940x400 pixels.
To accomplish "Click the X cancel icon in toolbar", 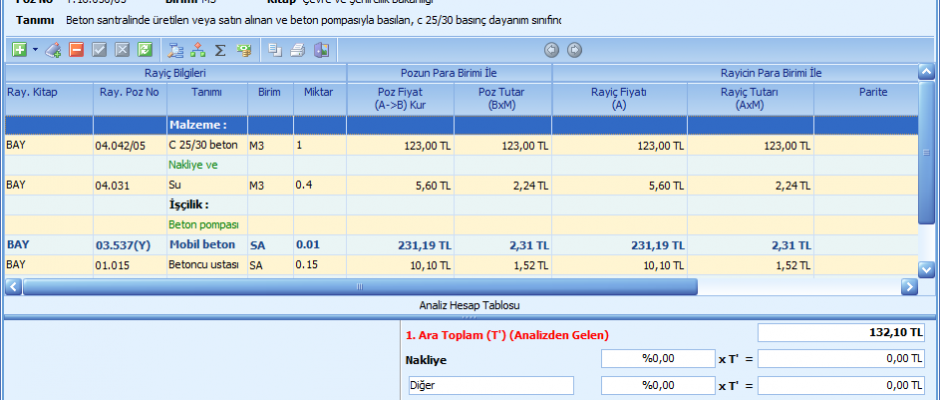I will [122, 49].
